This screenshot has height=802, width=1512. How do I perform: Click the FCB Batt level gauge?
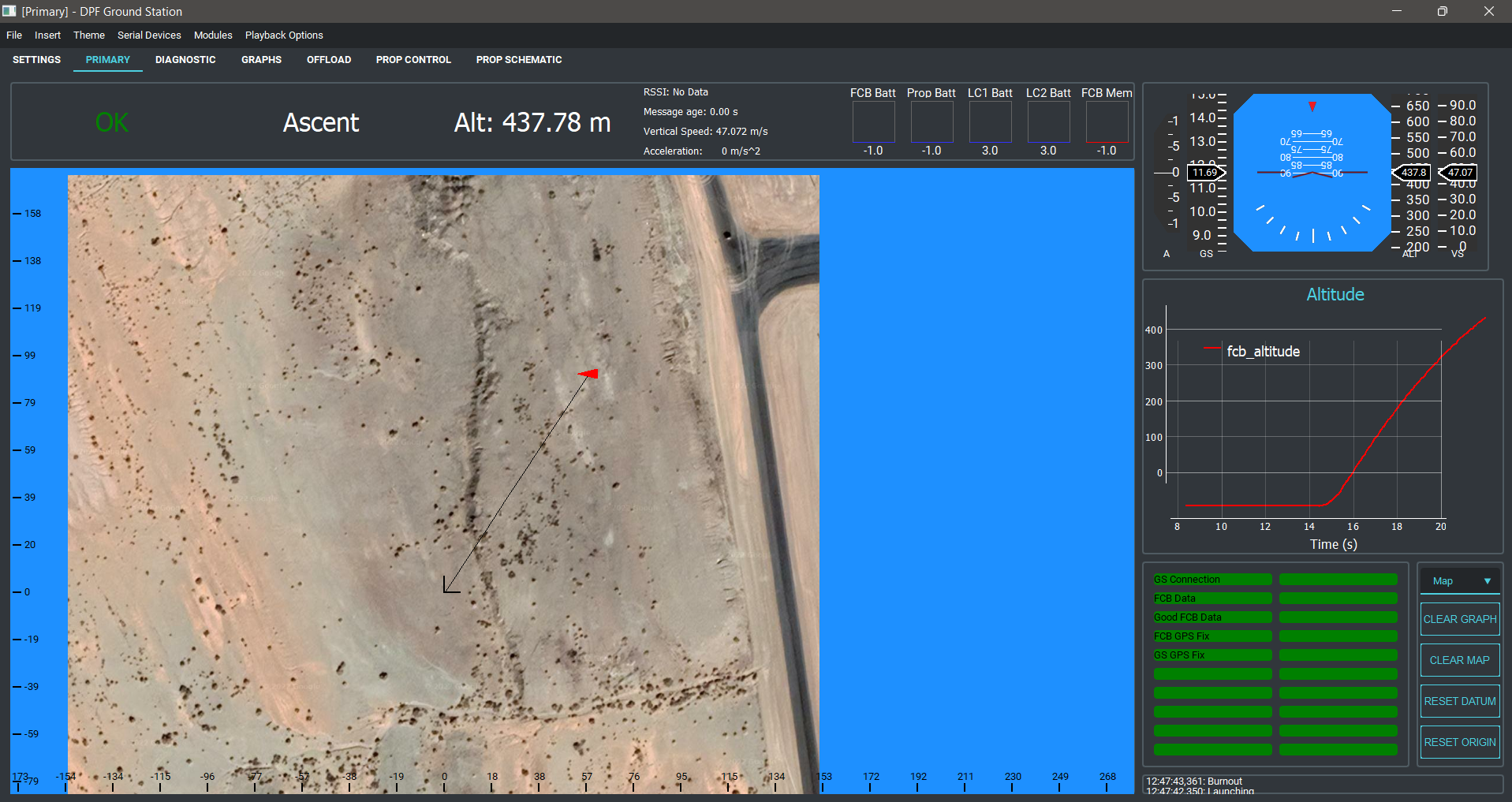click(x=873, y=122)
